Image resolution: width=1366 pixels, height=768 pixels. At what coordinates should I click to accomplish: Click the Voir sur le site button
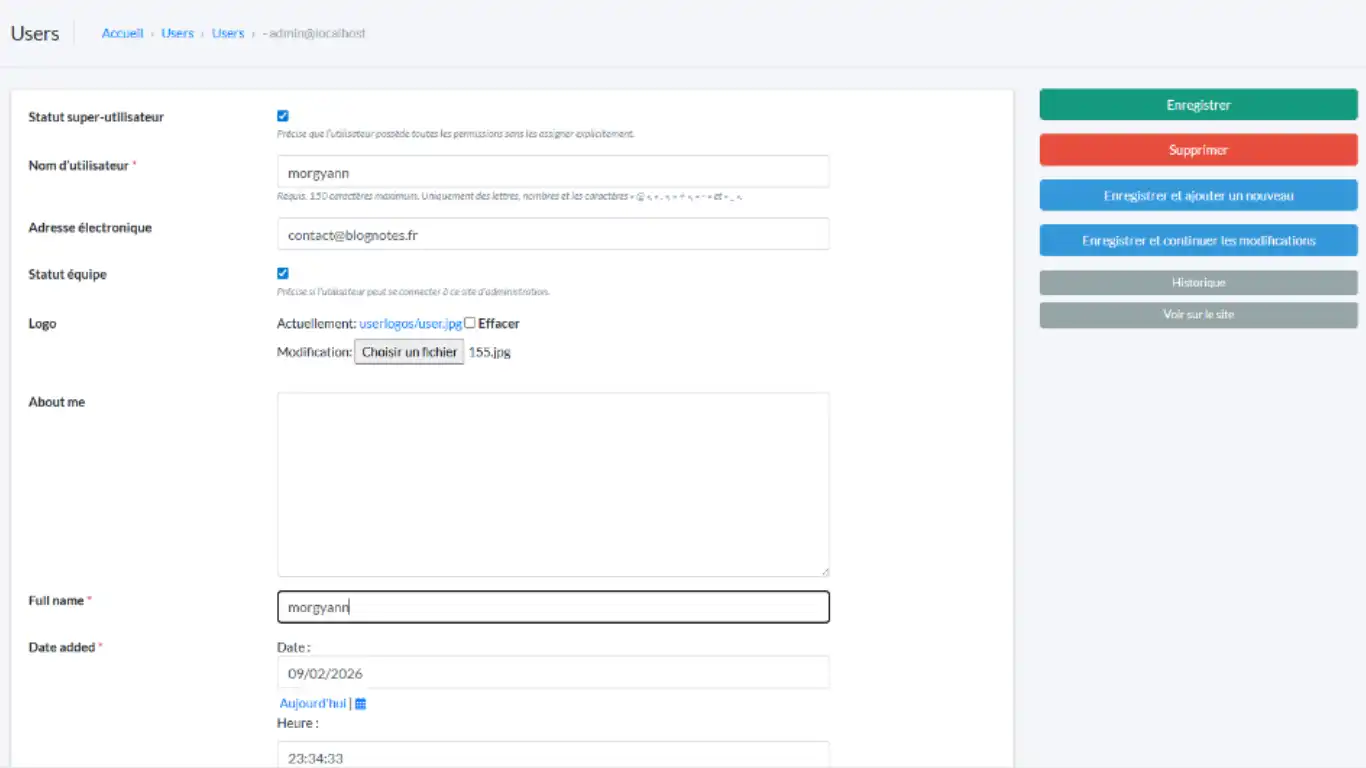coord(1198,315)
